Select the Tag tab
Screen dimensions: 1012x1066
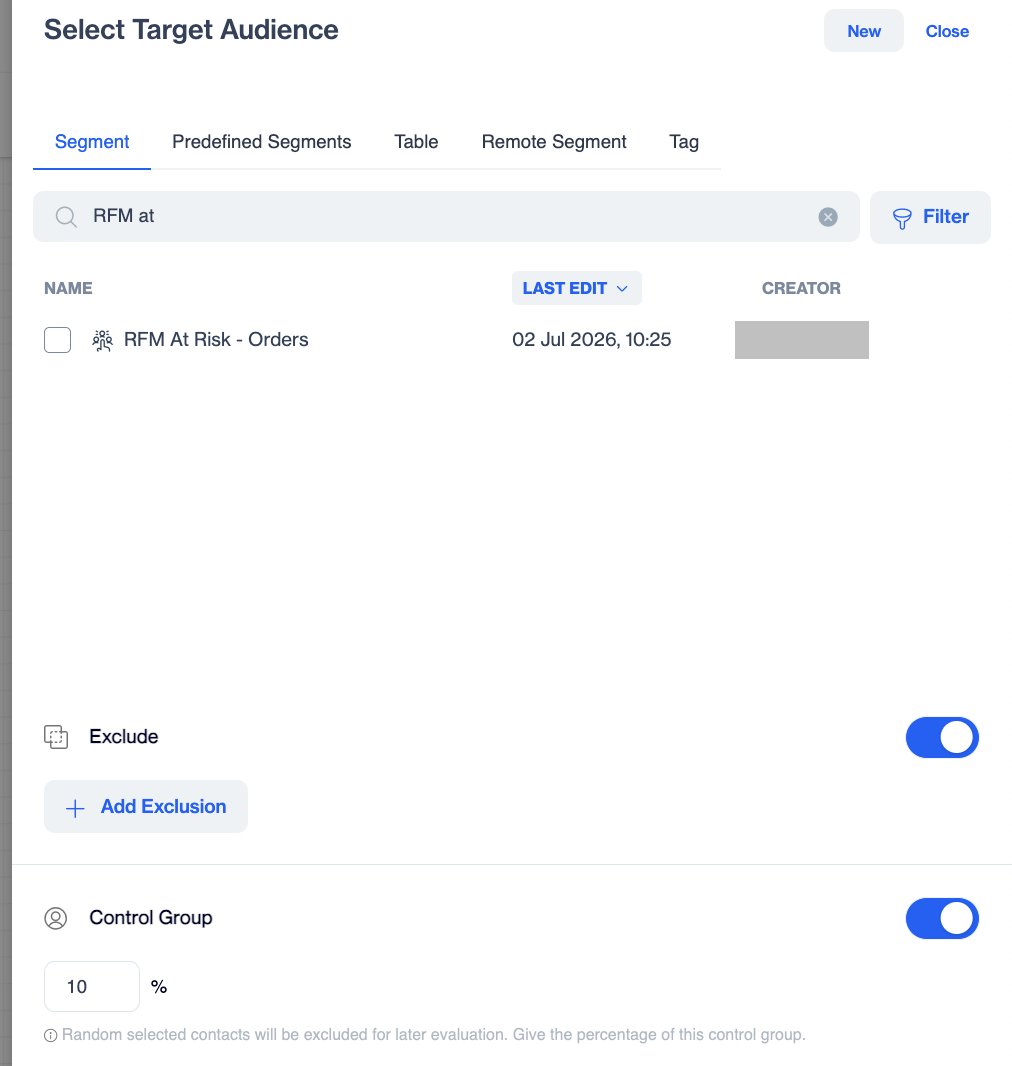(684, 141)
